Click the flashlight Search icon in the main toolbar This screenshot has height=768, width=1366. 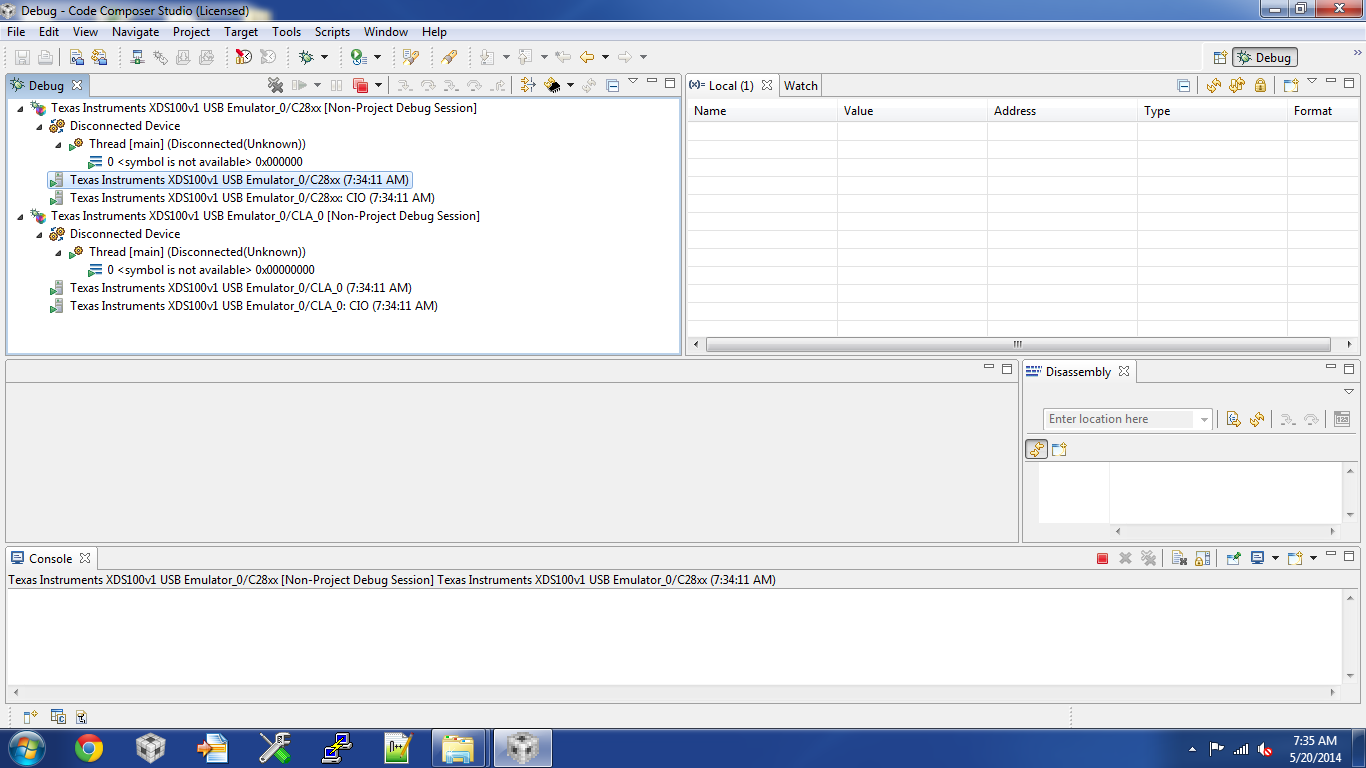coord(449,57)
